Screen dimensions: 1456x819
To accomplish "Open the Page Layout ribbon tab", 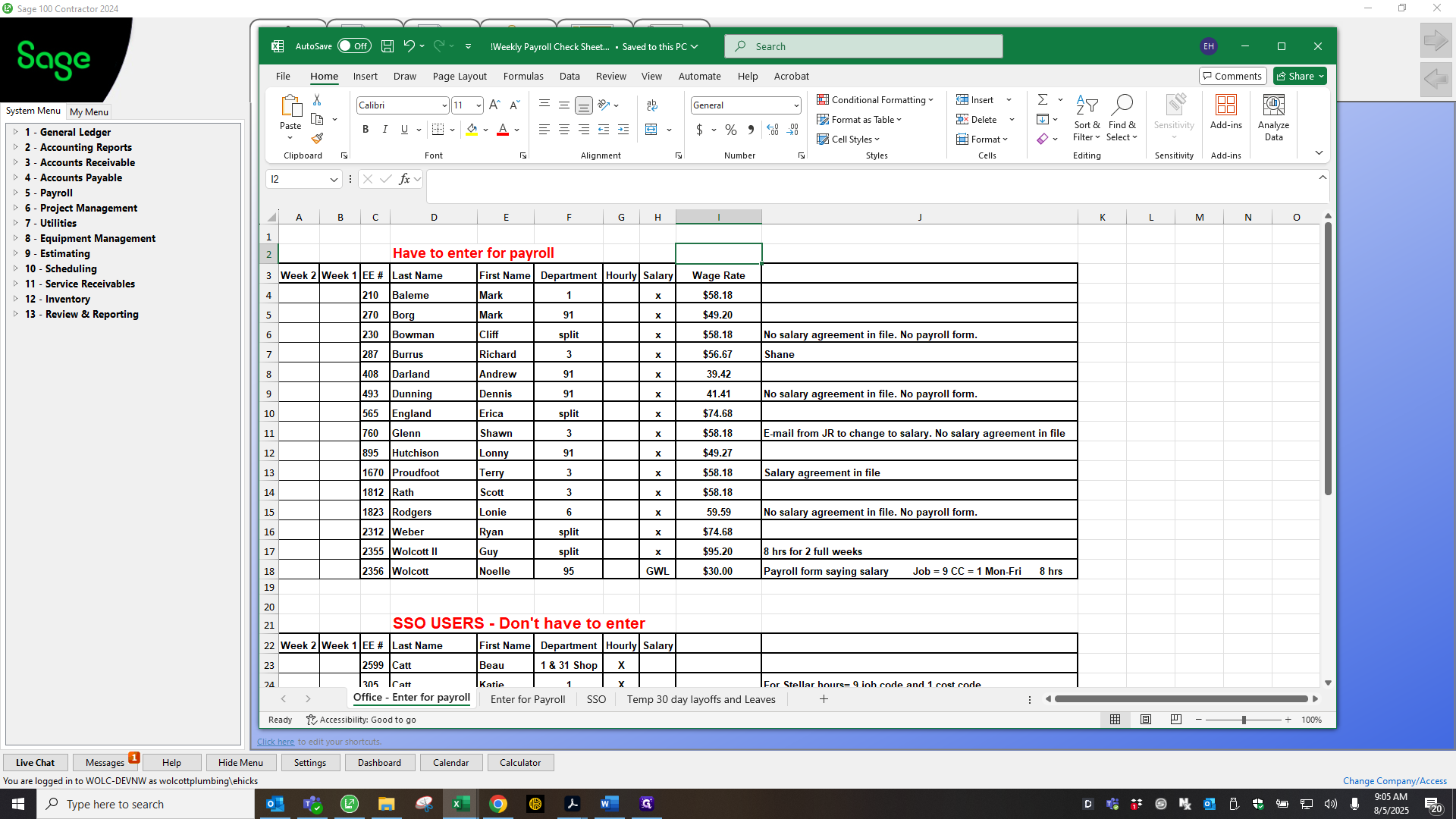I will point(460,76).
